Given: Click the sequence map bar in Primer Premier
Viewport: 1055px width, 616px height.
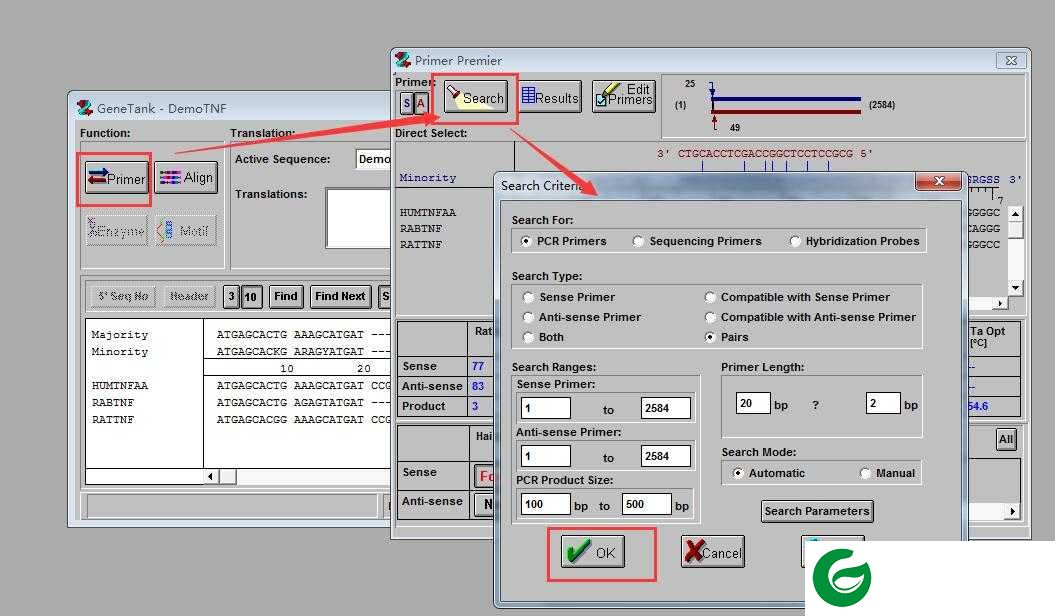Looking at the screenshot, I should (786, 105).
